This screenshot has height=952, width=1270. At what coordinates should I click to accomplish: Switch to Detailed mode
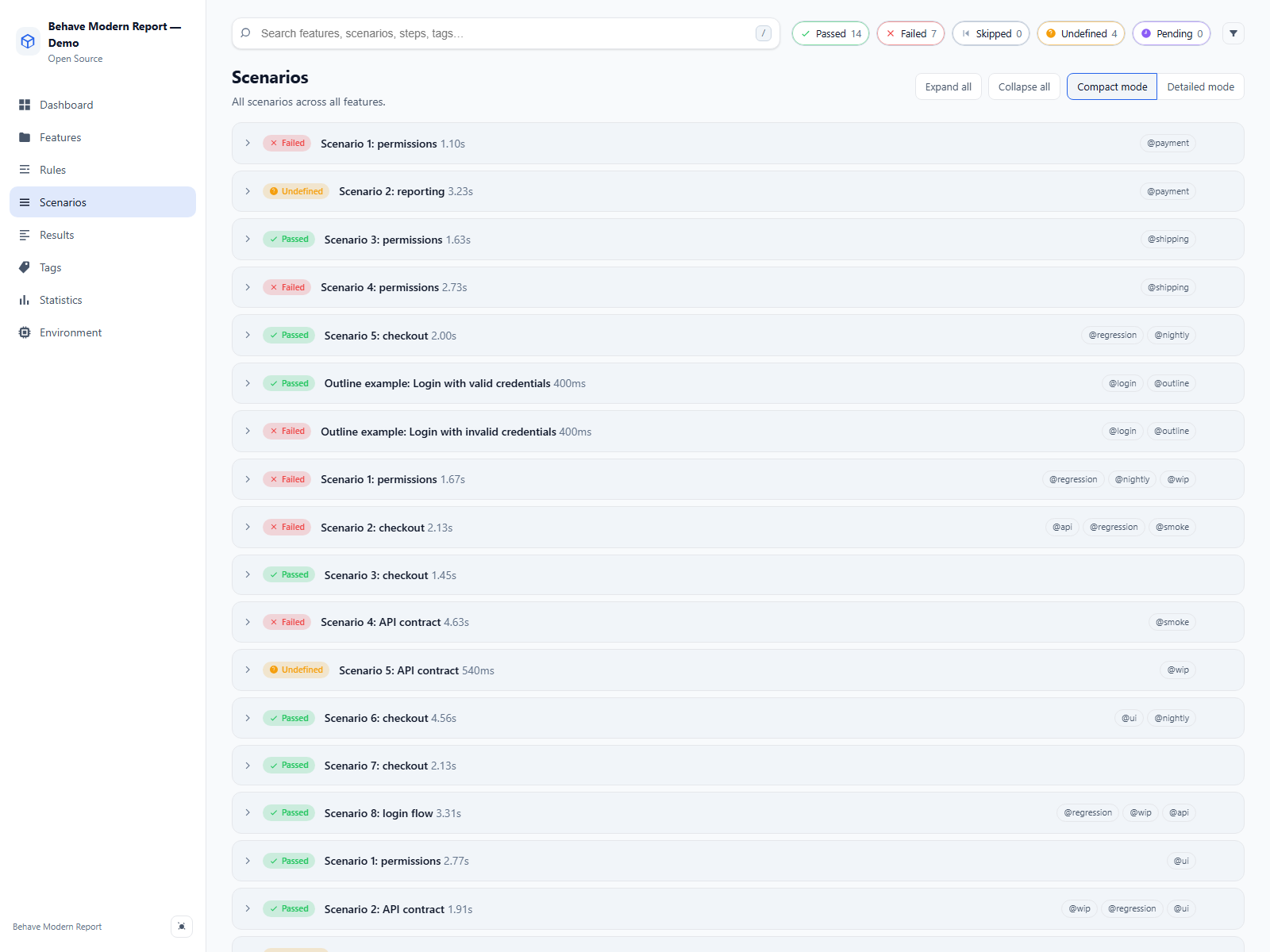[1200, 87]
